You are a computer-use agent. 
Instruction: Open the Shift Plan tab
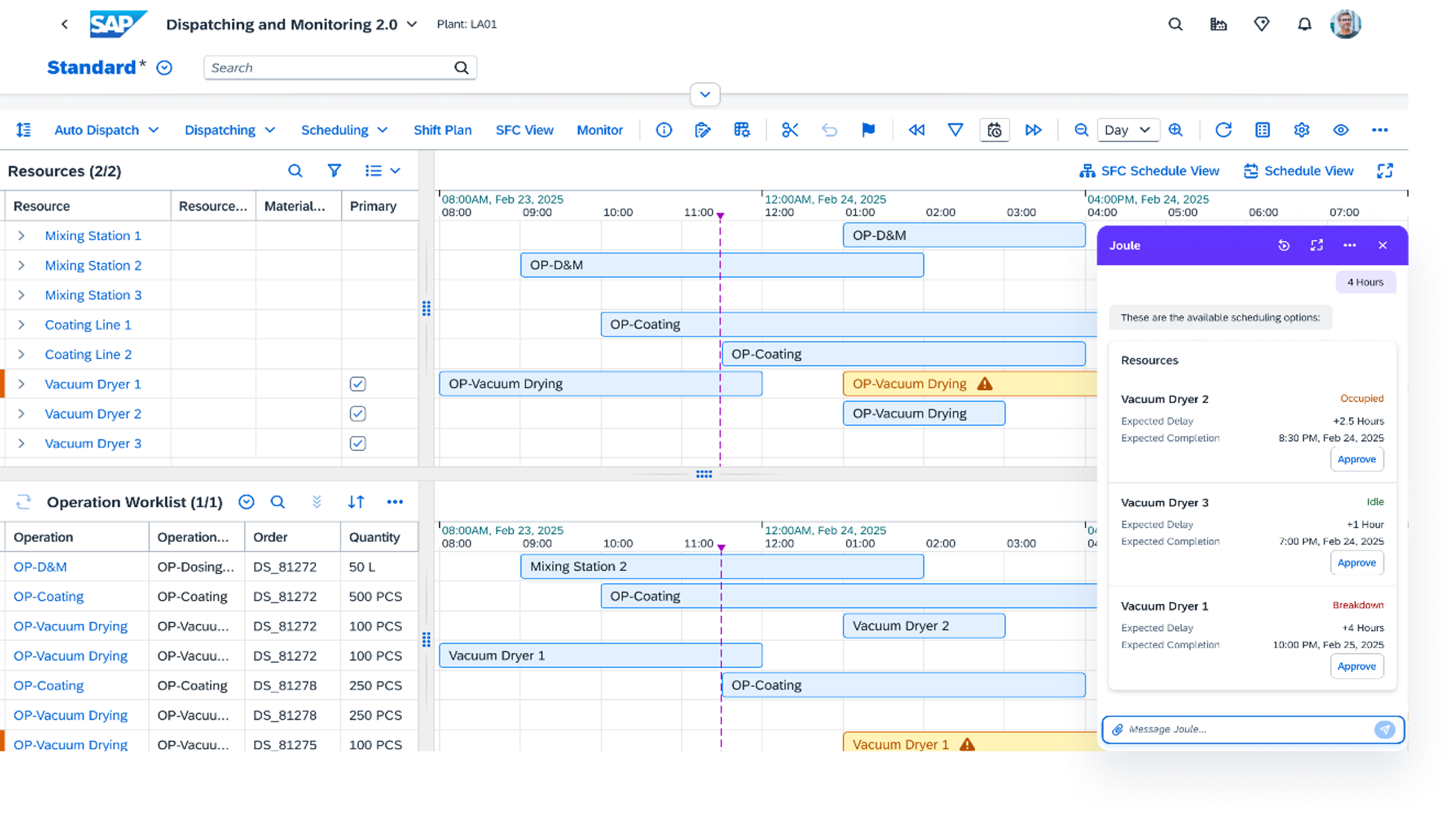(x=443, y=130)
